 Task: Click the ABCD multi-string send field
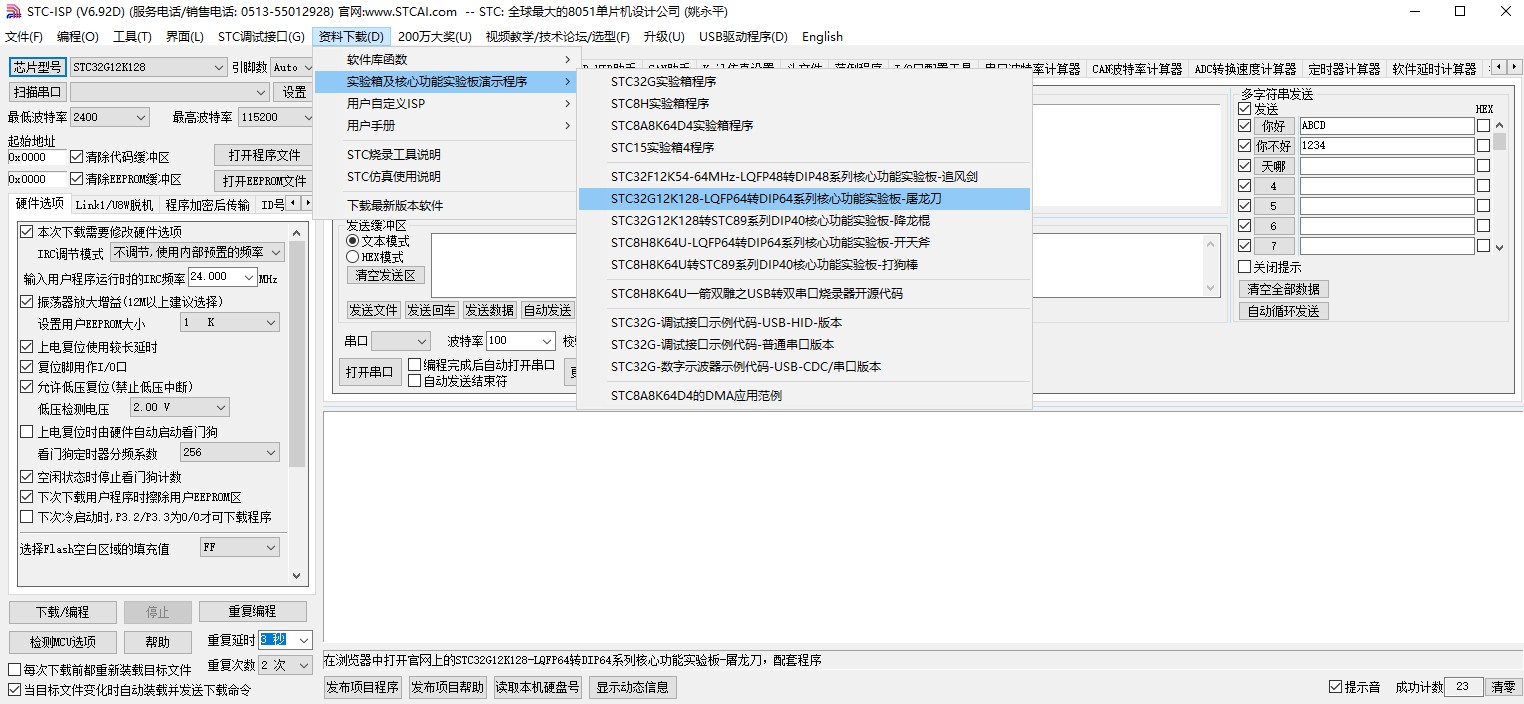[x=1386, y=126]
